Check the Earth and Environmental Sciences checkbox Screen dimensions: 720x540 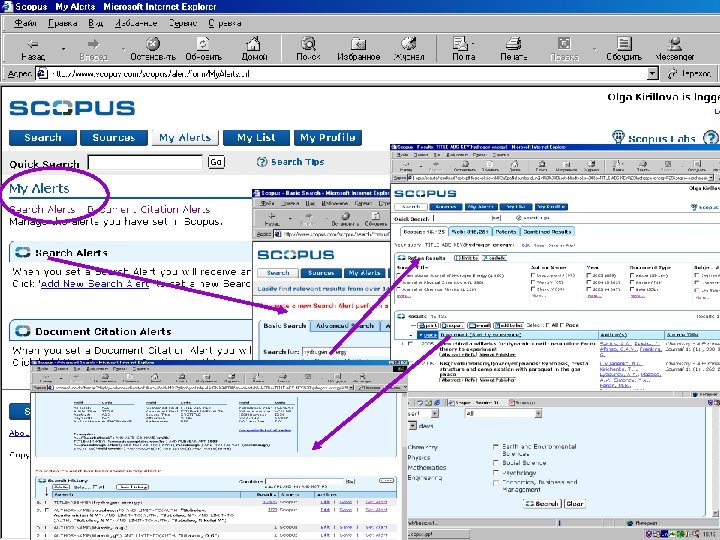pos(495,446)
